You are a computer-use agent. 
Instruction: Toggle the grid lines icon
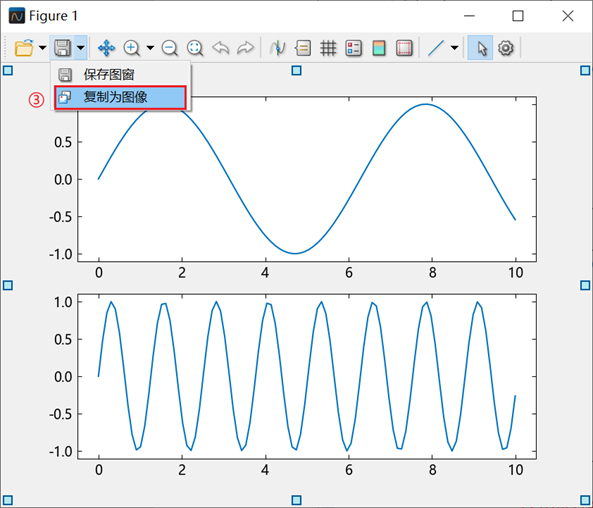(x=328, y=48)
